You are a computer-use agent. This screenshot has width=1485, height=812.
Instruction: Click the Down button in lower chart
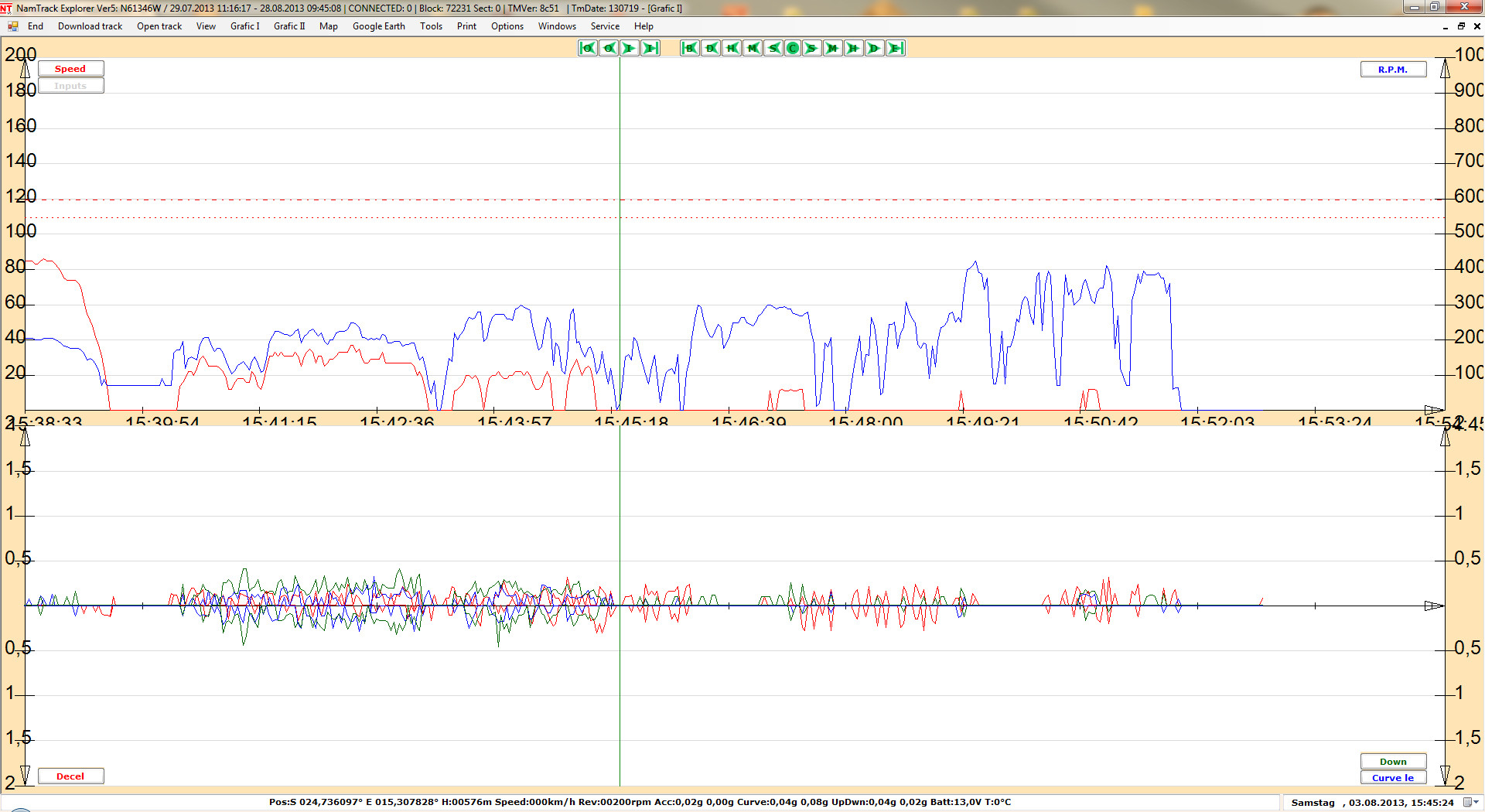click(1392, 762)
